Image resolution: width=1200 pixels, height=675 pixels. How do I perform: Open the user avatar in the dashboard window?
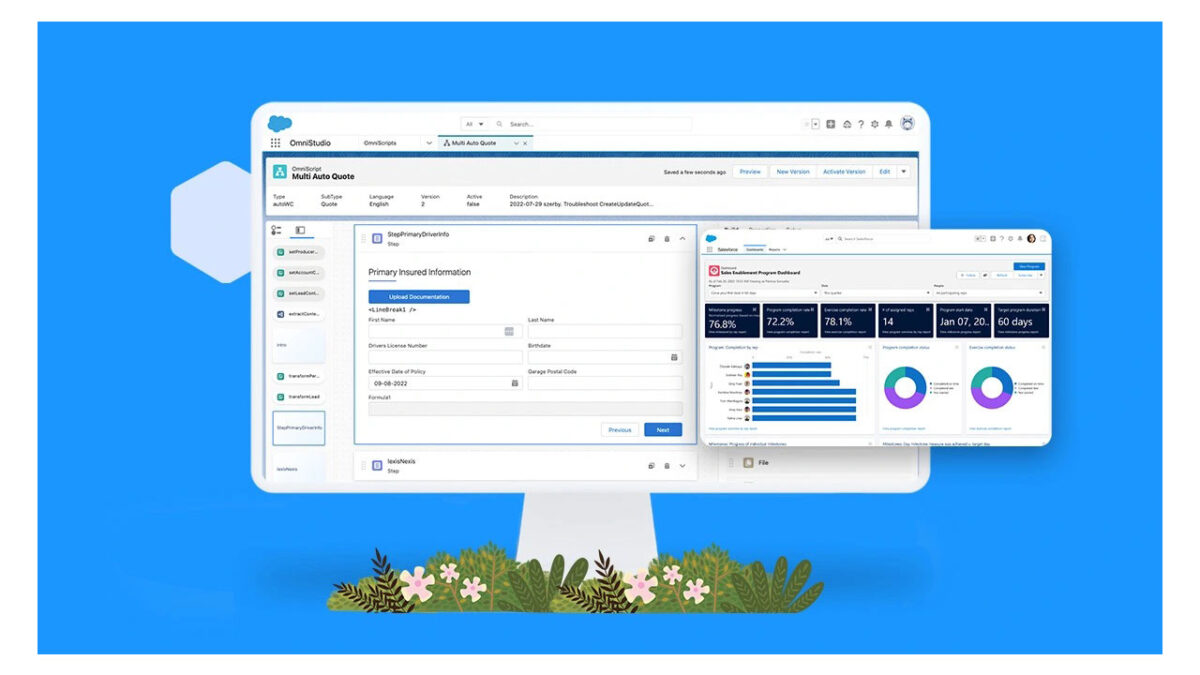(x=1032, y=238)
